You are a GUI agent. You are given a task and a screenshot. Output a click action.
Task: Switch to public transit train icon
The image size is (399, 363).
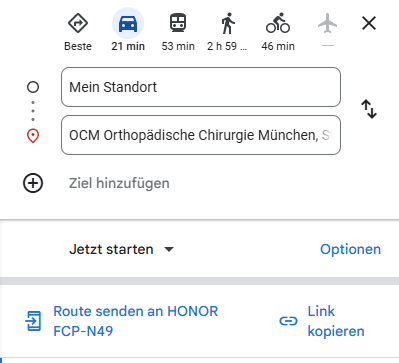tap(178, 23)
